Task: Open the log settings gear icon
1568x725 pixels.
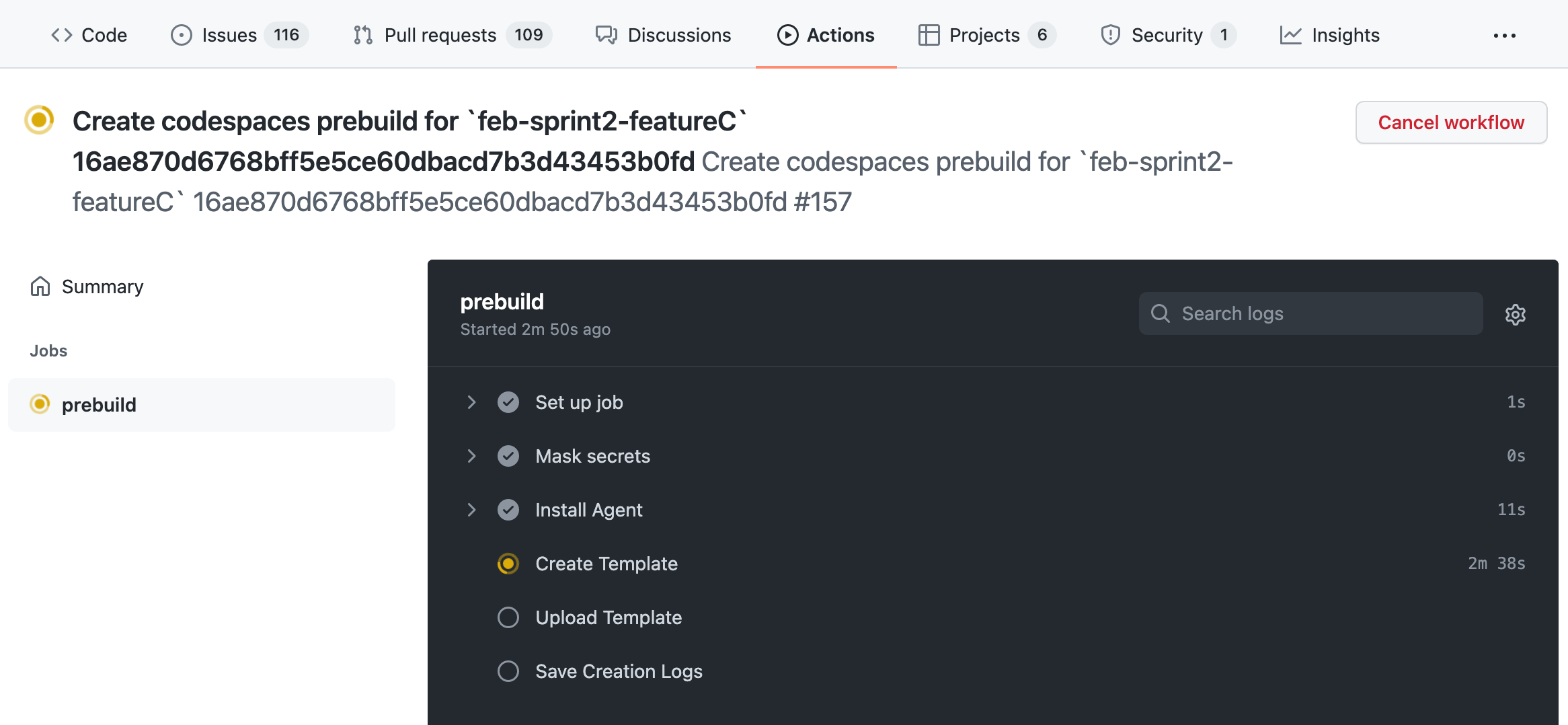Action: pos(1516,314)
